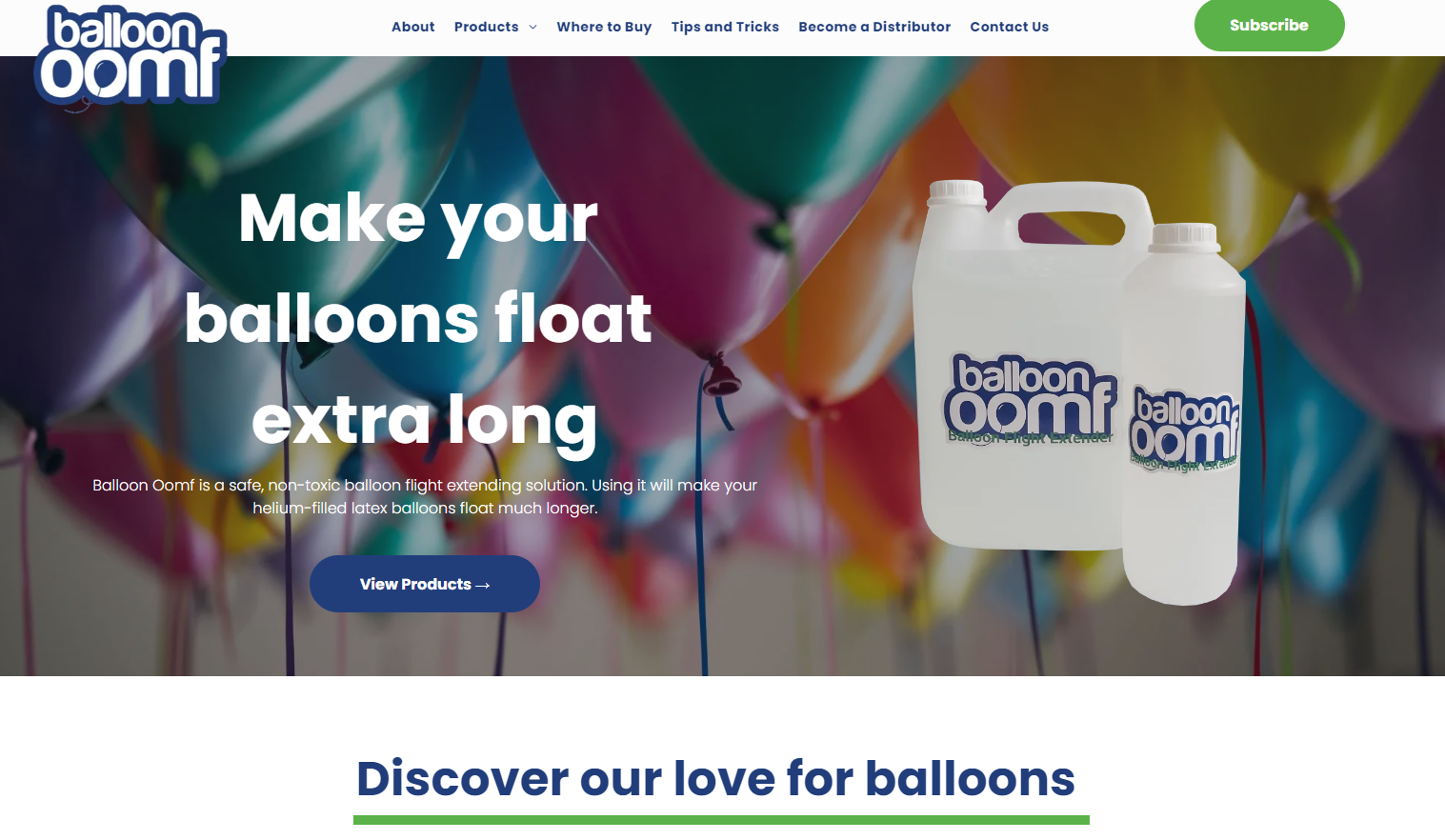The width and height of the screenshot is (1445, 840).
Task: Click the handle of the large jug
Action: (x=1072, y=214)
